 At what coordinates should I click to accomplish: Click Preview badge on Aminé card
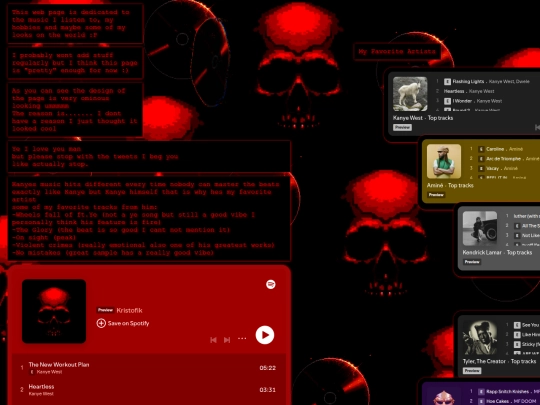click(436, 195)
